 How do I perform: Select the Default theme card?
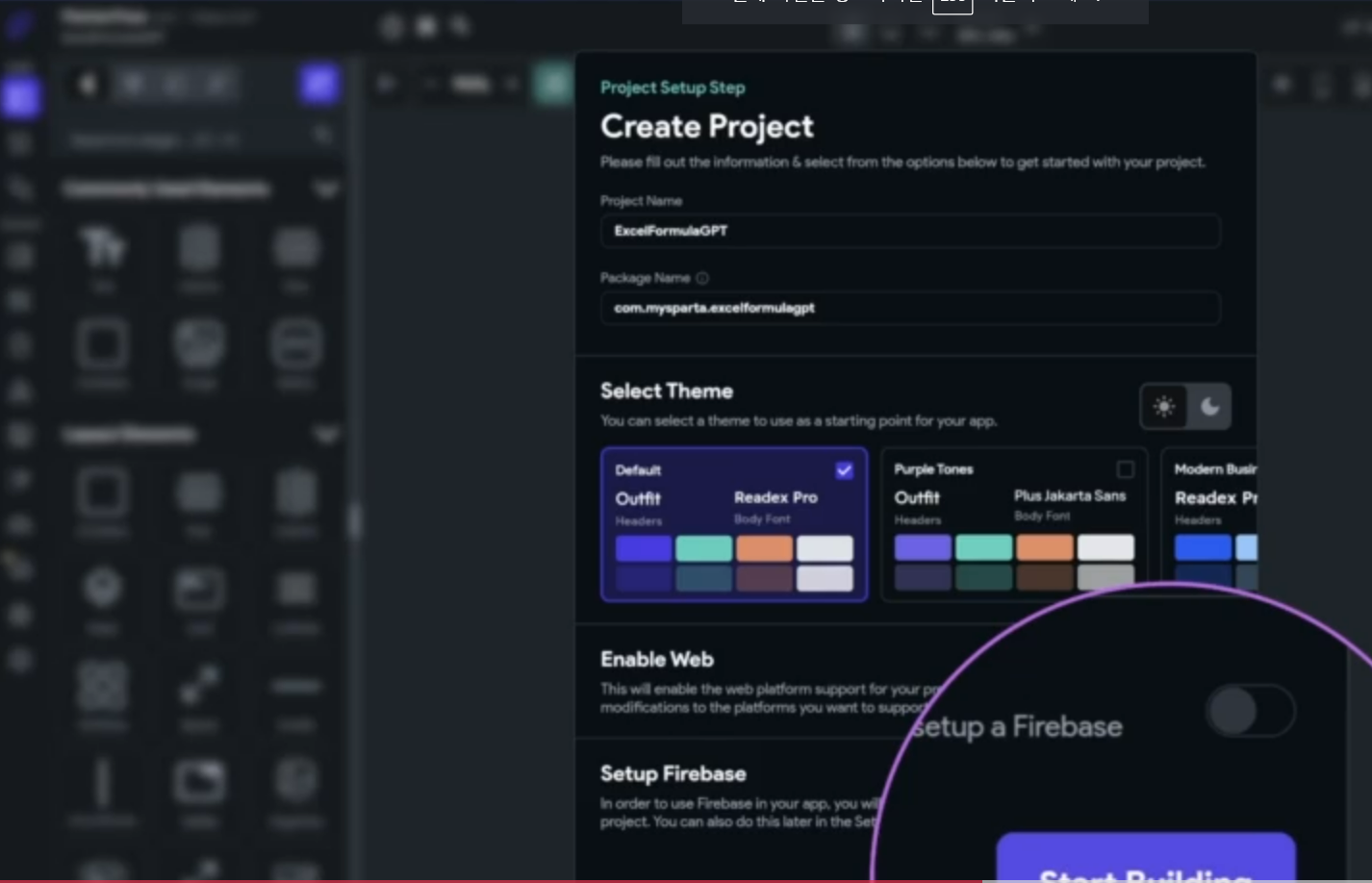tap(734, 524)
